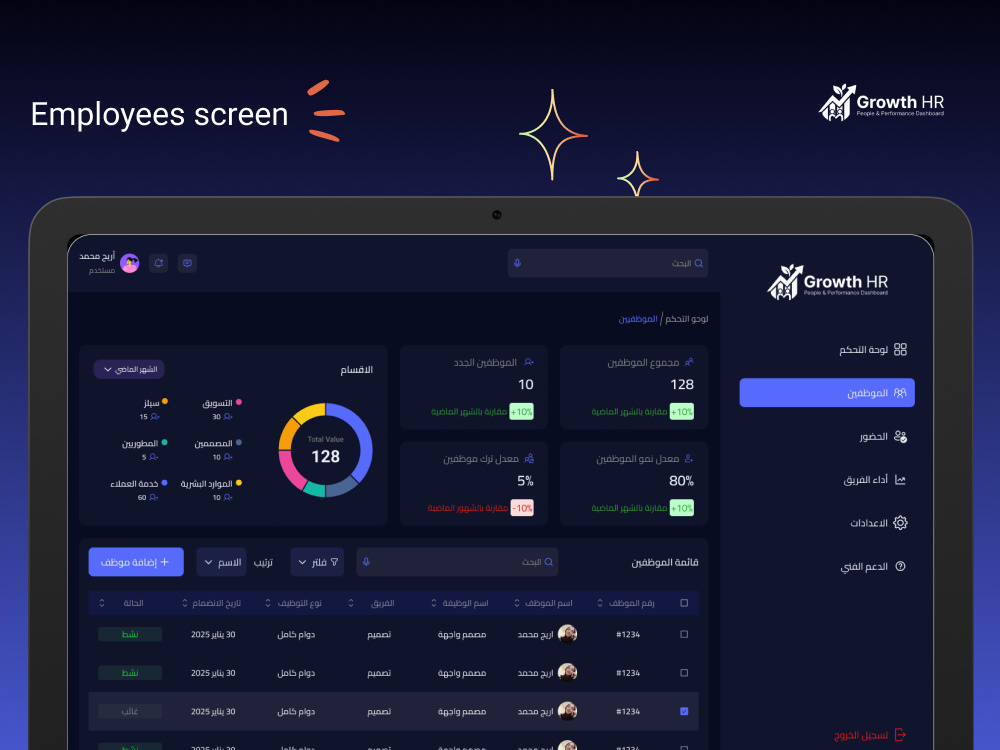Sort by الحالة column arrows
Image resolution: width=1000 pixels, height=750 pixels.
tap(102, 603)
